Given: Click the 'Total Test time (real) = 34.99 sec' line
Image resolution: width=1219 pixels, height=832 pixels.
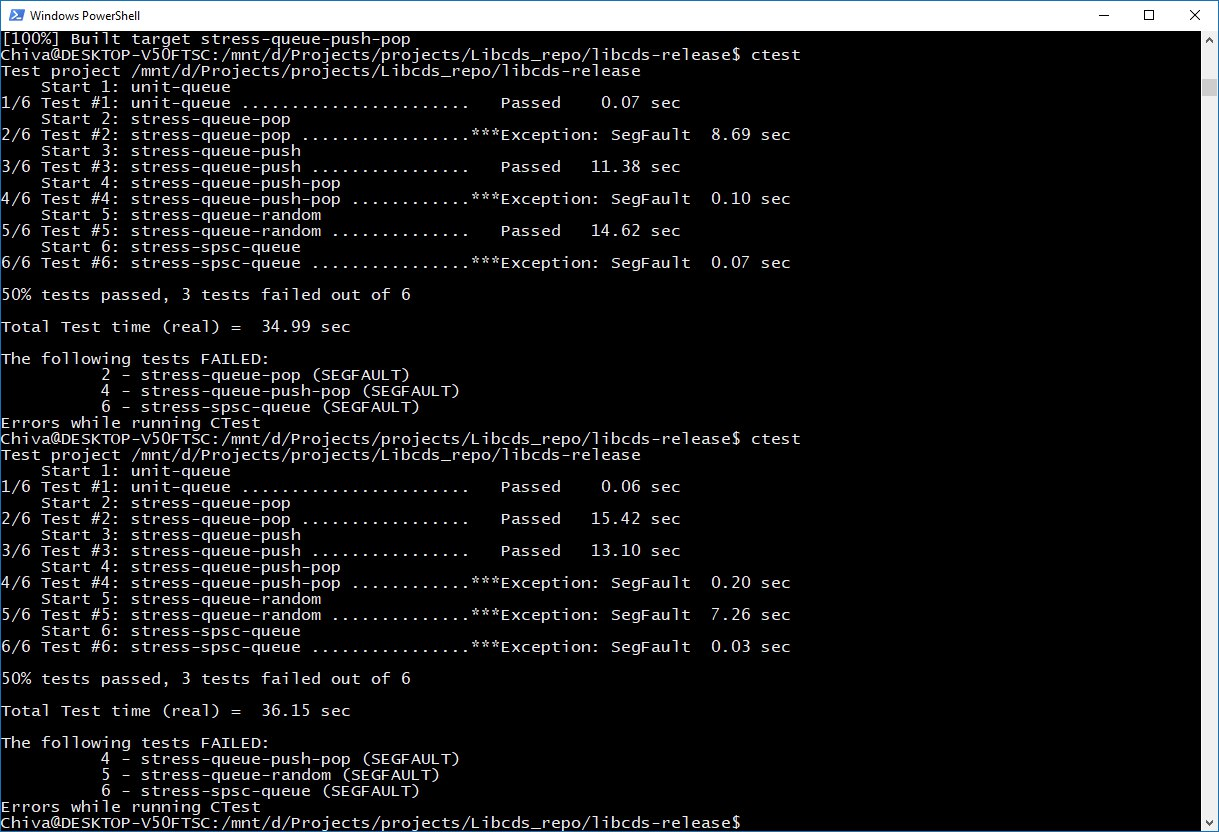Looking at the screenshot, I should pos(176,327).
